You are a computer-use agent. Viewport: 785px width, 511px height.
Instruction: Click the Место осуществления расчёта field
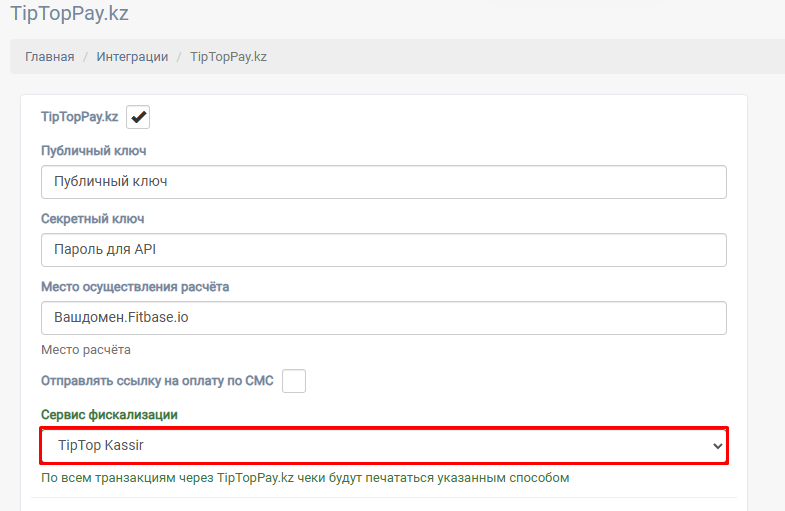click(384, 318)
